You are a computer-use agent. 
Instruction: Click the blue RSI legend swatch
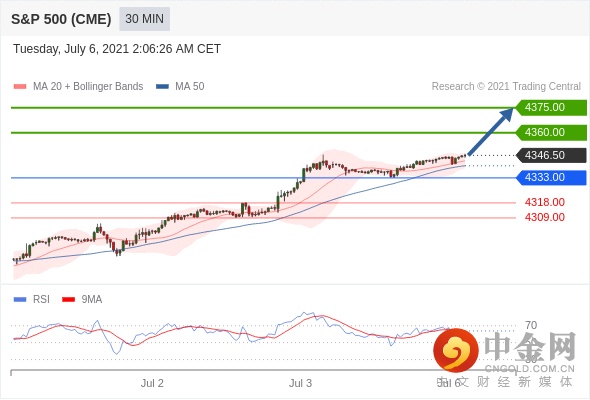[20, 300]
